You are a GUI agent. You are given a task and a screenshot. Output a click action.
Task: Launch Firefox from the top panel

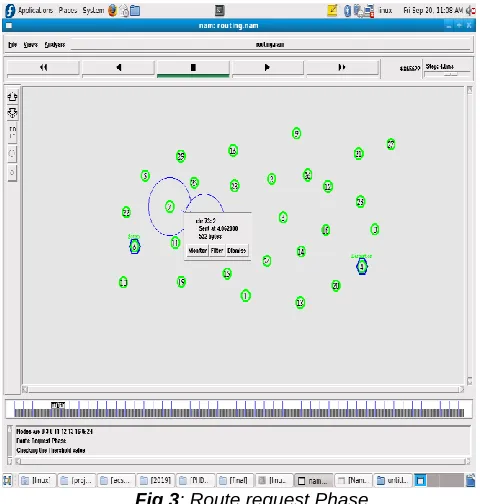[x=112, y=11]
